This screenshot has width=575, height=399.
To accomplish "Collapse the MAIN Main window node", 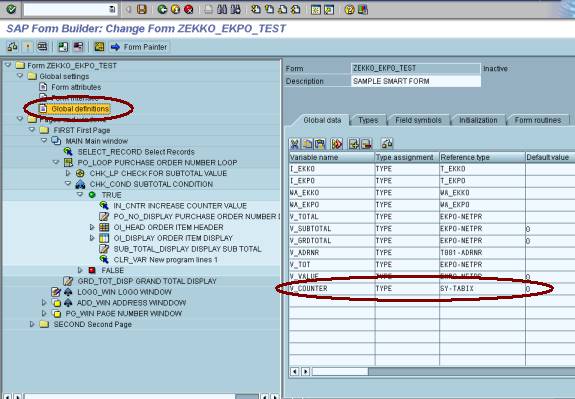I will (x=44, y=140).
